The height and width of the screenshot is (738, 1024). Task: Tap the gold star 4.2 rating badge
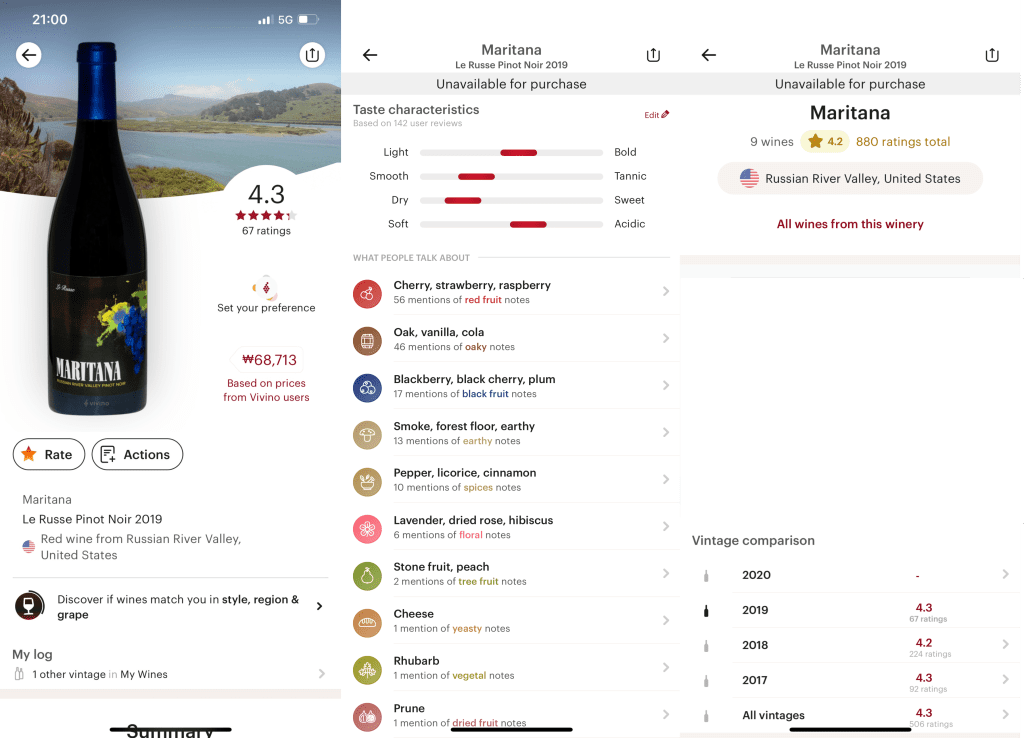824,141
